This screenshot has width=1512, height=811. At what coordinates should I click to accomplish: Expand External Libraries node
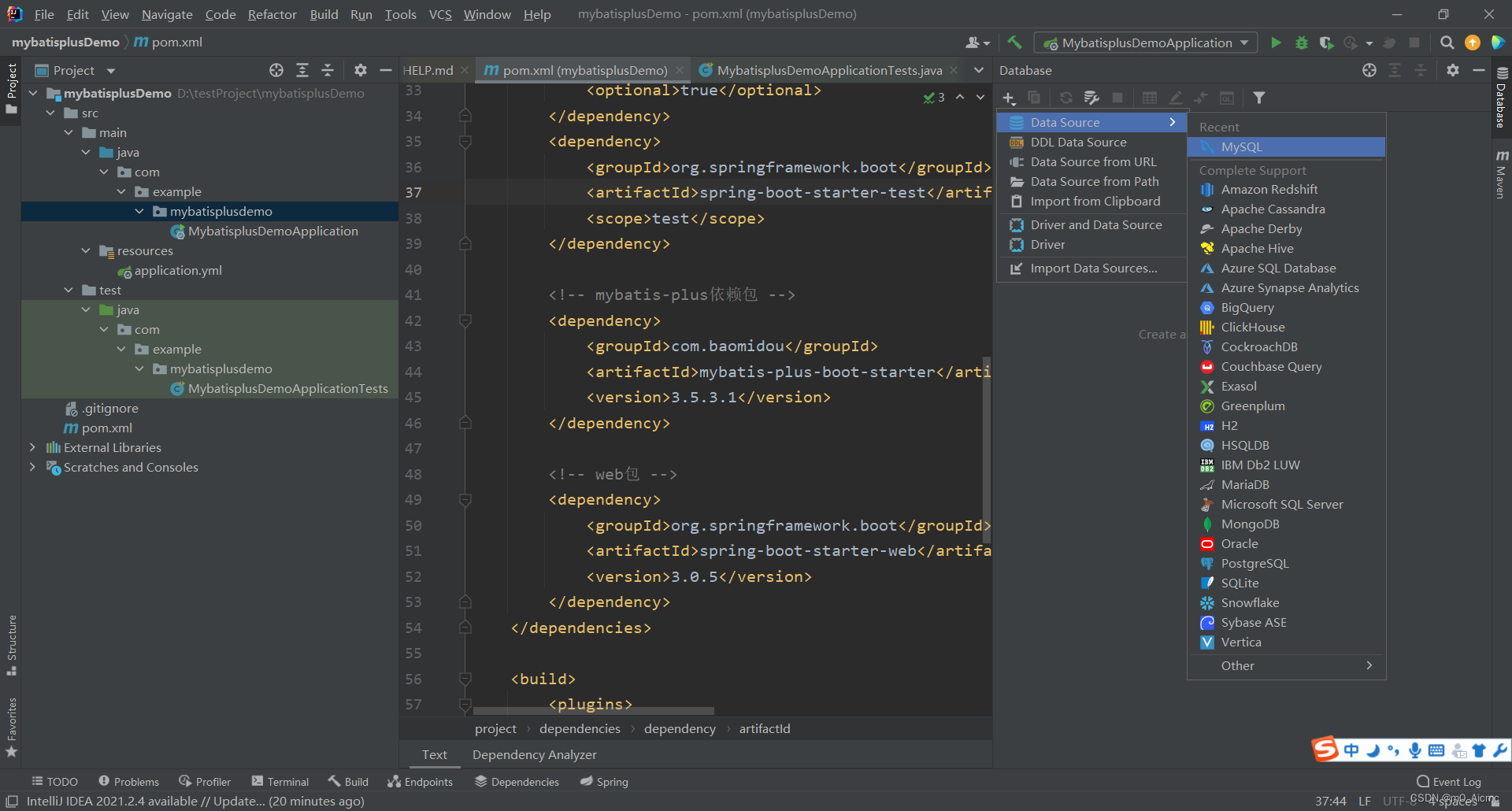[32, 447]
